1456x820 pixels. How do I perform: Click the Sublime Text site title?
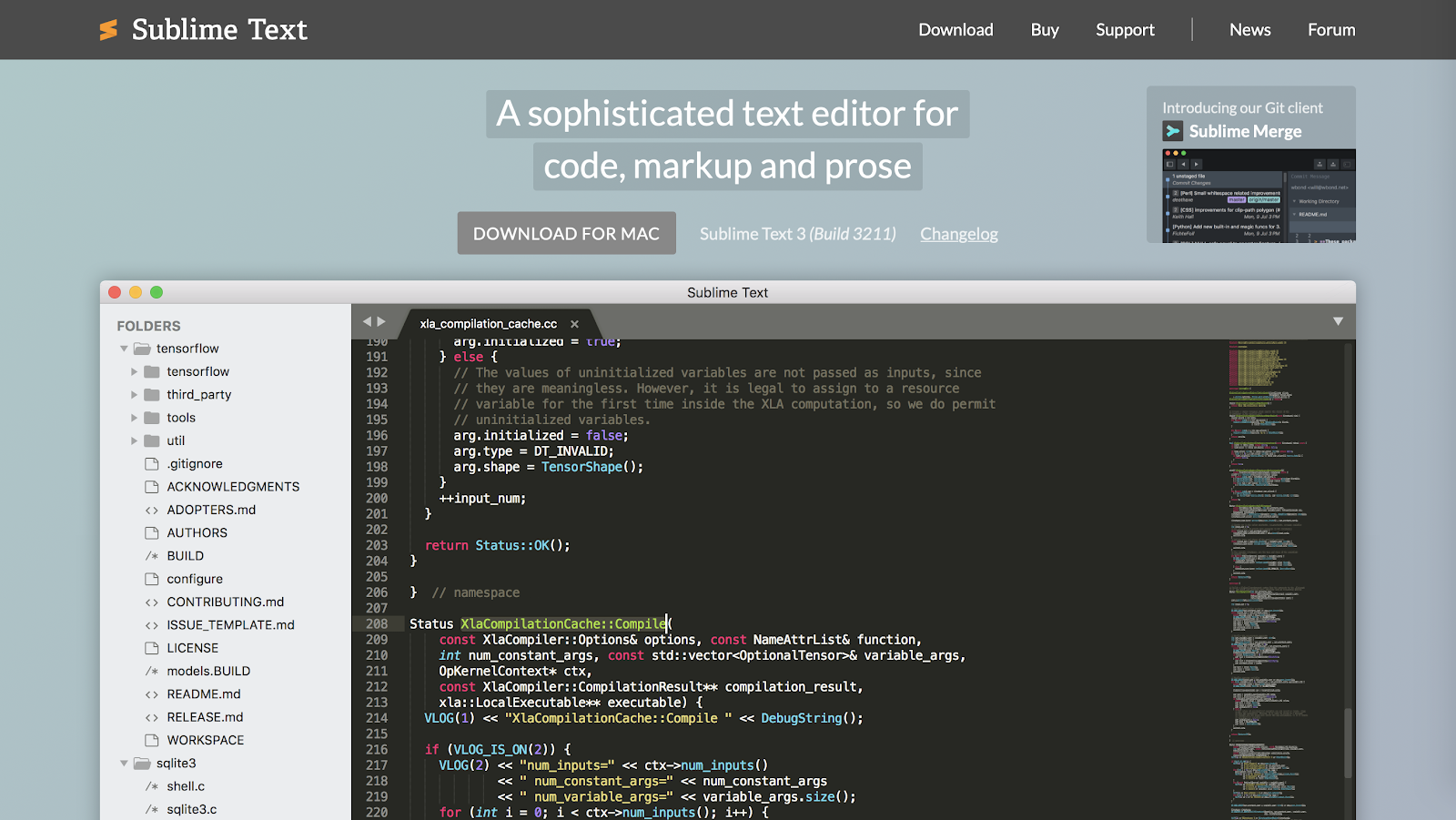[219, 30]
